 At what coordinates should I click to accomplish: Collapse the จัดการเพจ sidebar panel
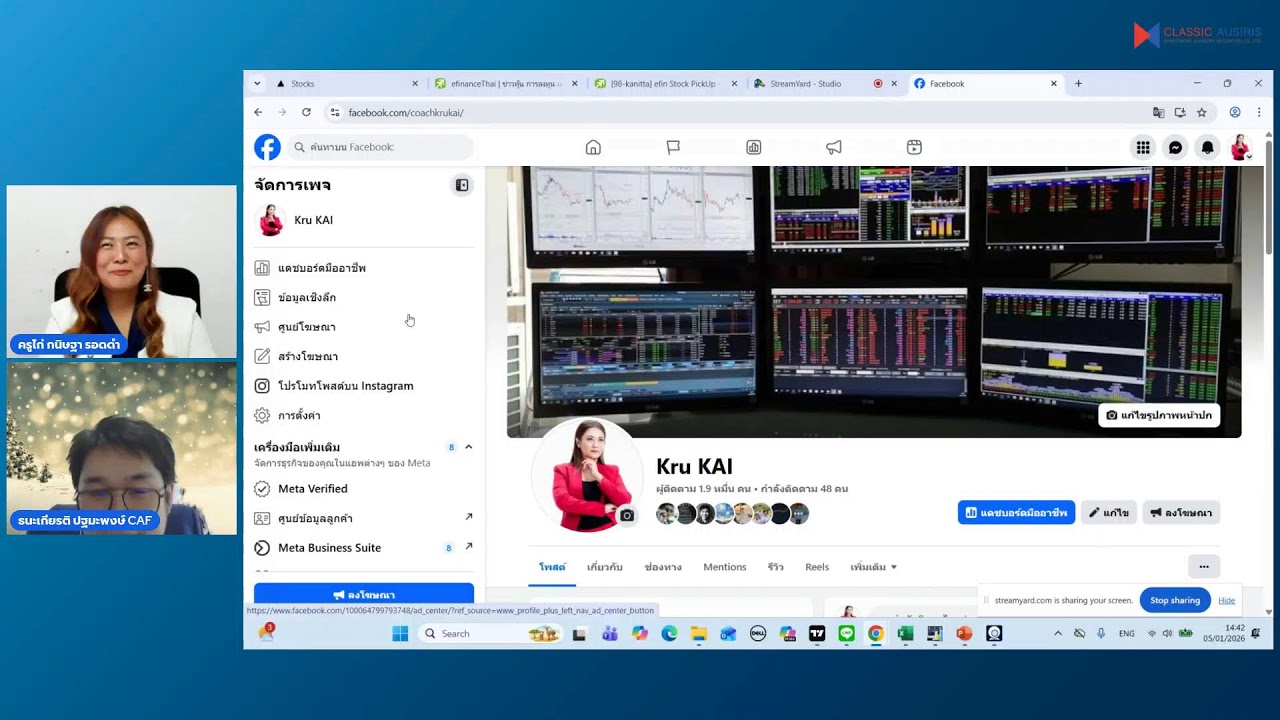tap(462, 185)
